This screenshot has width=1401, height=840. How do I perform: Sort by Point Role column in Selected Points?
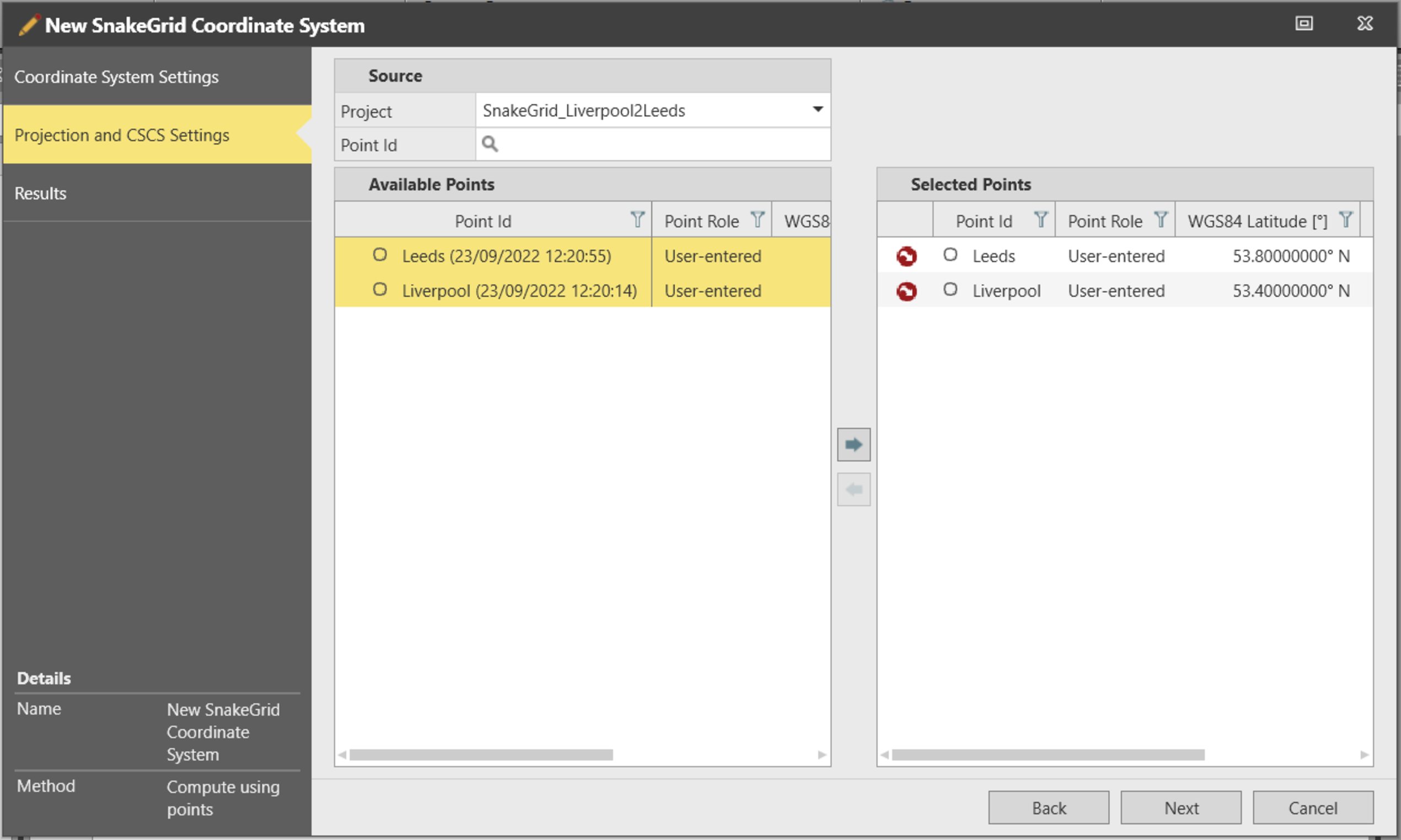point(1105,221)
